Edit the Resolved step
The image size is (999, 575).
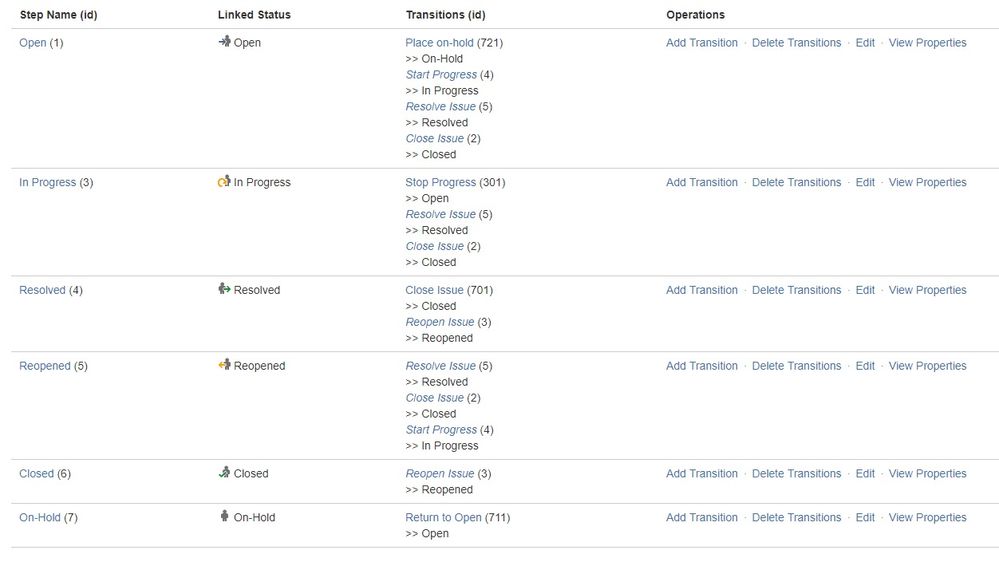865,290
